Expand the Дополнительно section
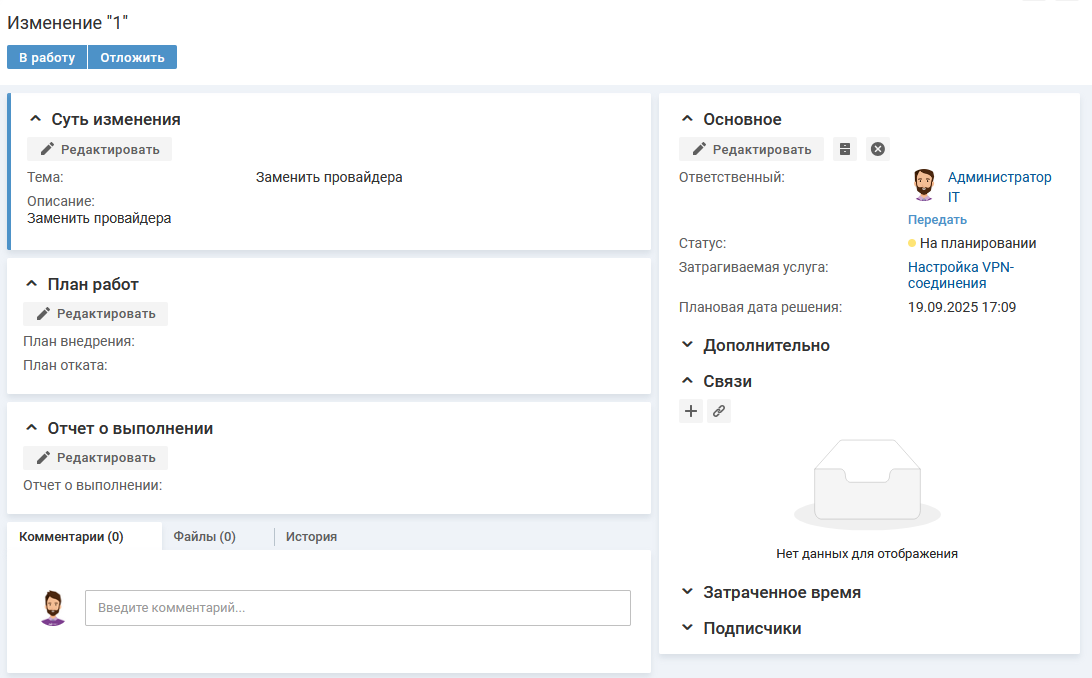The image size is (1092, 678). pos(687,345)
